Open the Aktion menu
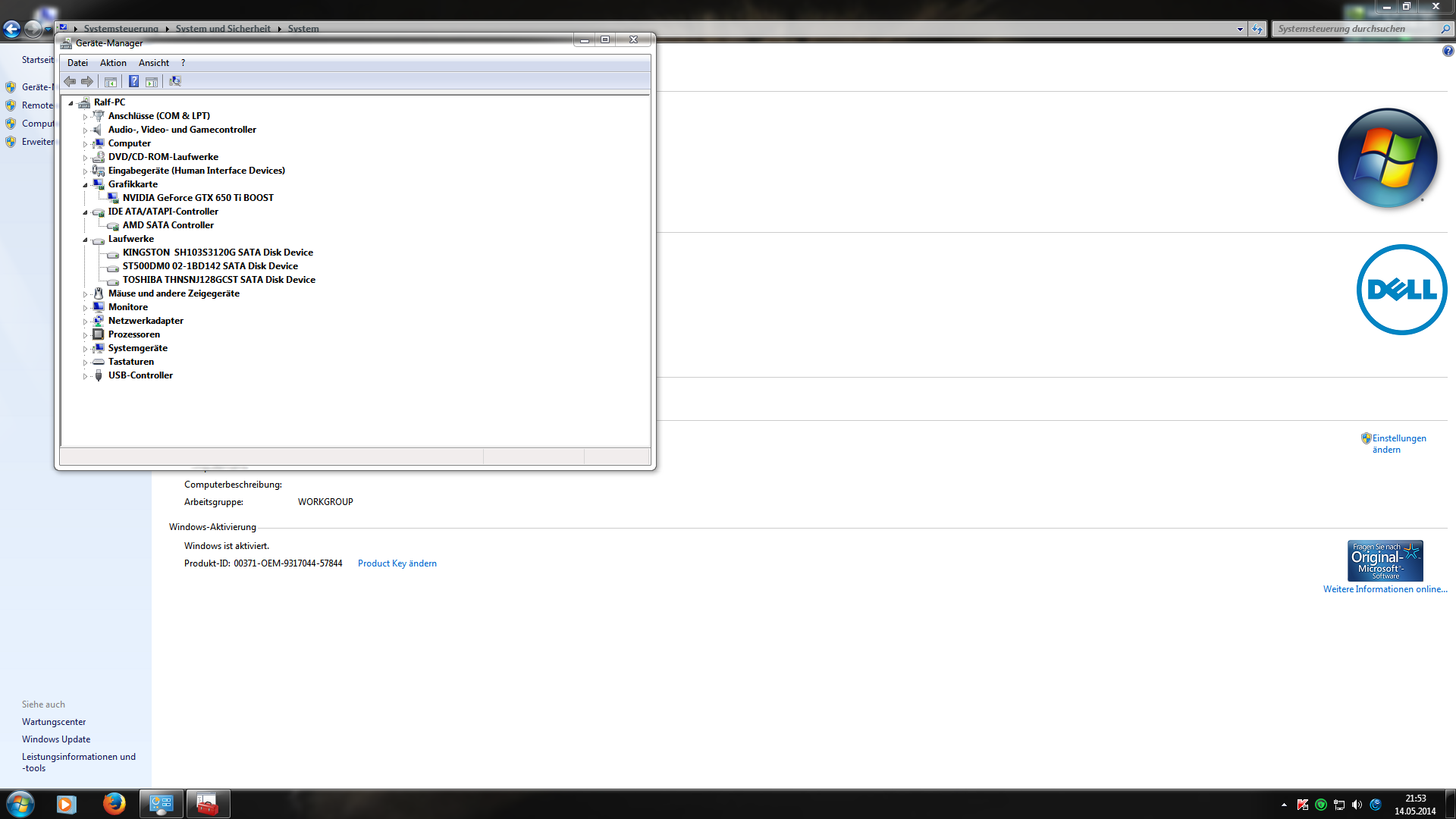Image resolution: width=1456 pixels, height=819 pixels. 113,63
